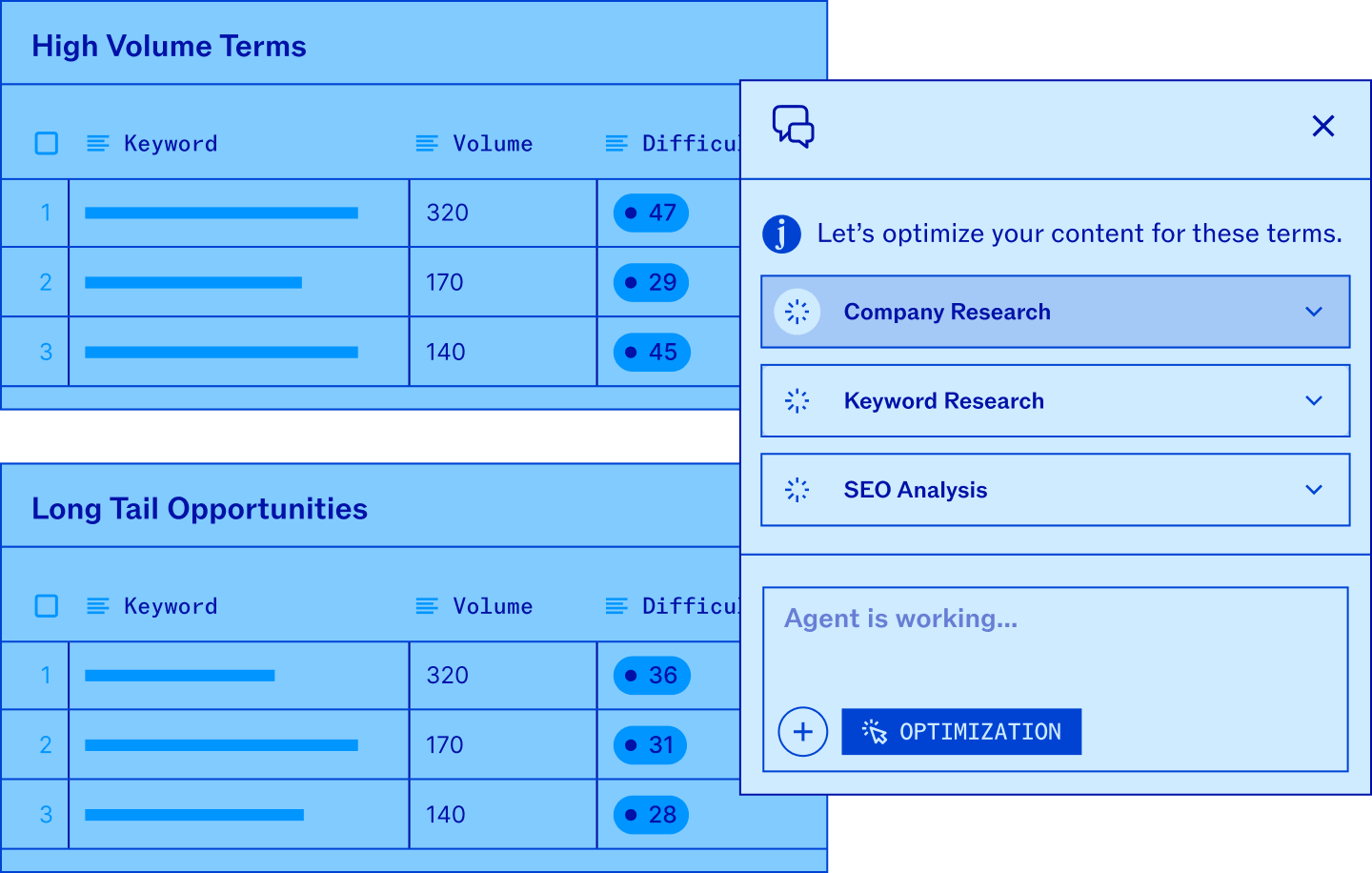Expand SEO Analysis chevron

(x=1314, y=490)
